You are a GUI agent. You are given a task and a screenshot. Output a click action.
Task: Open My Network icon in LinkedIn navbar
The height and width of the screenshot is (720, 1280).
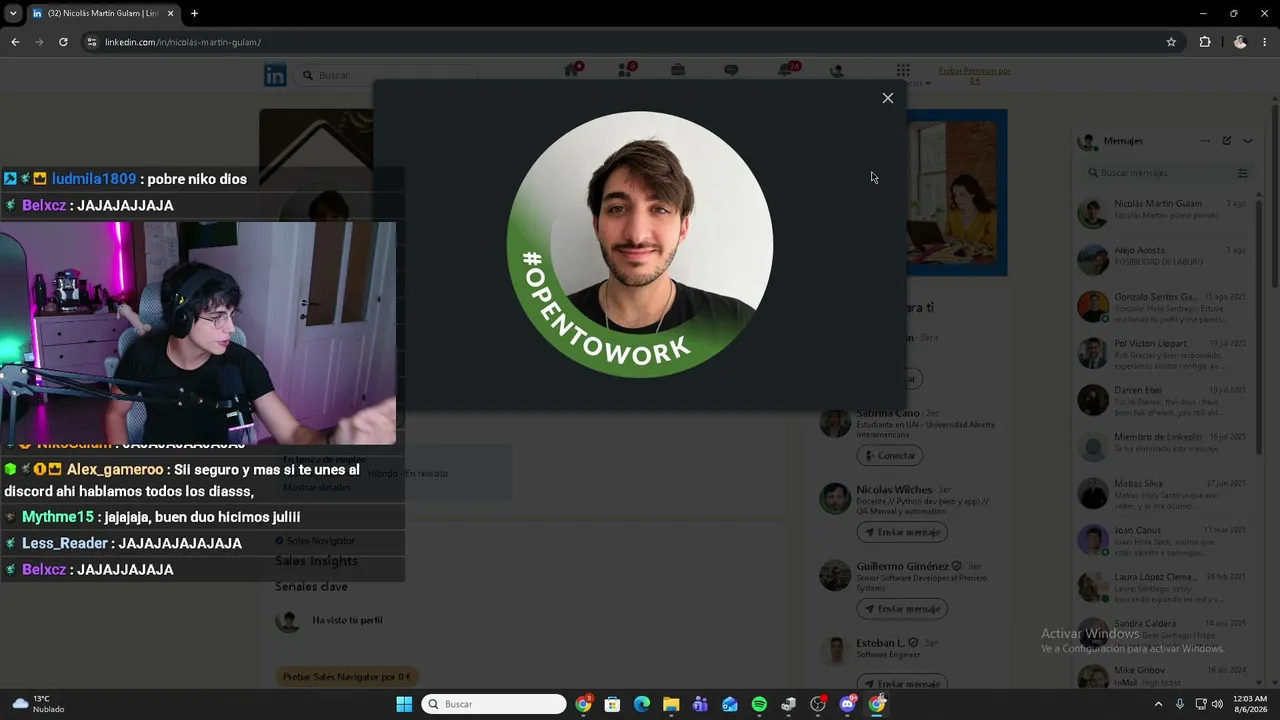click(626, 70)
